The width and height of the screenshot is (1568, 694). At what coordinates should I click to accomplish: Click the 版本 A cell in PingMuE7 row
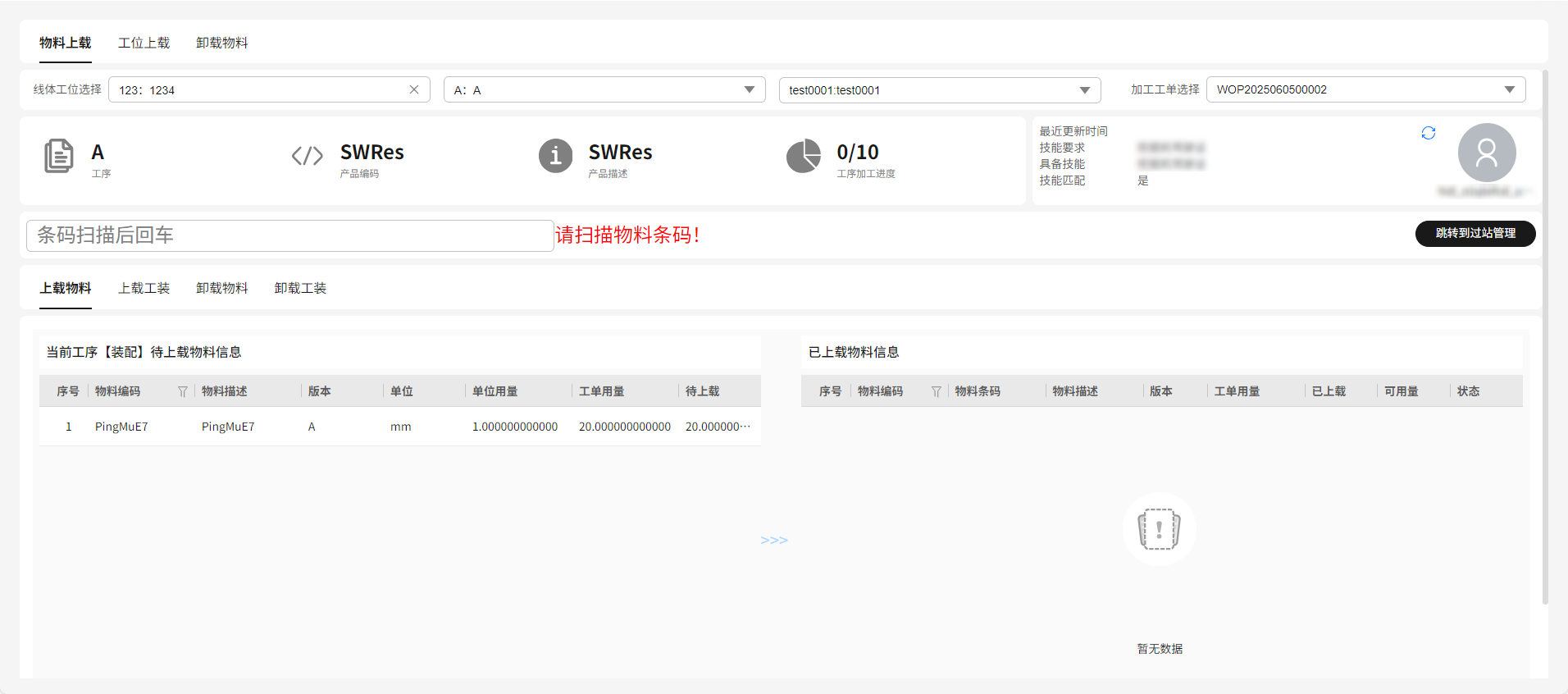click(x=312, y=427)
